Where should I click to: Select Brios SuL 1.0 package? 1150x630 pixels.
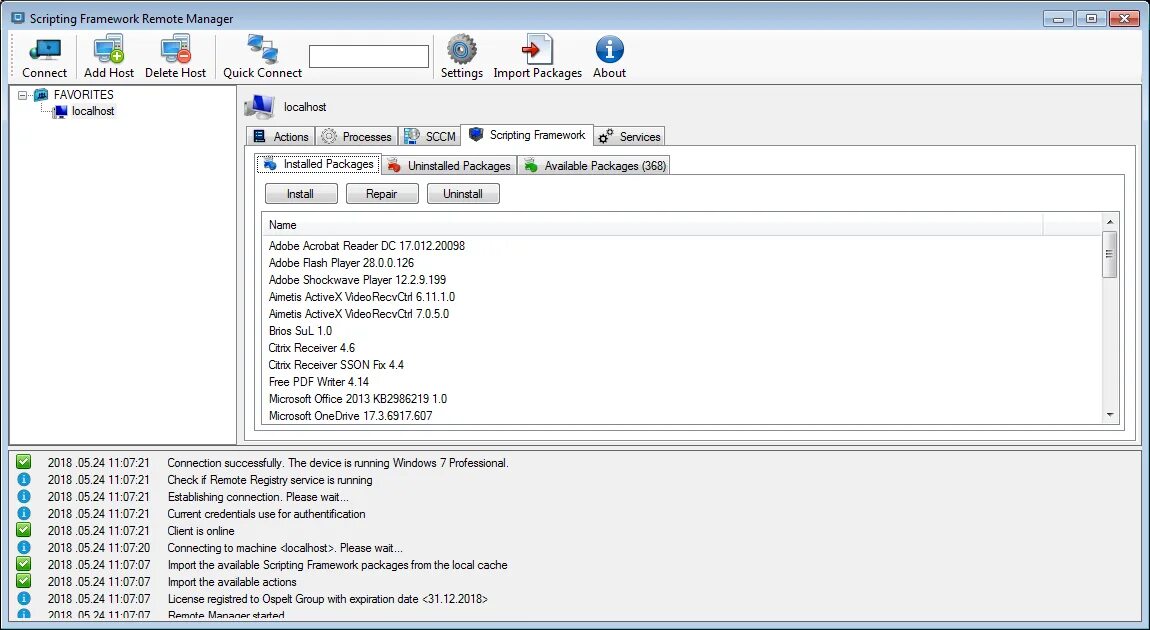pos(300,331)
